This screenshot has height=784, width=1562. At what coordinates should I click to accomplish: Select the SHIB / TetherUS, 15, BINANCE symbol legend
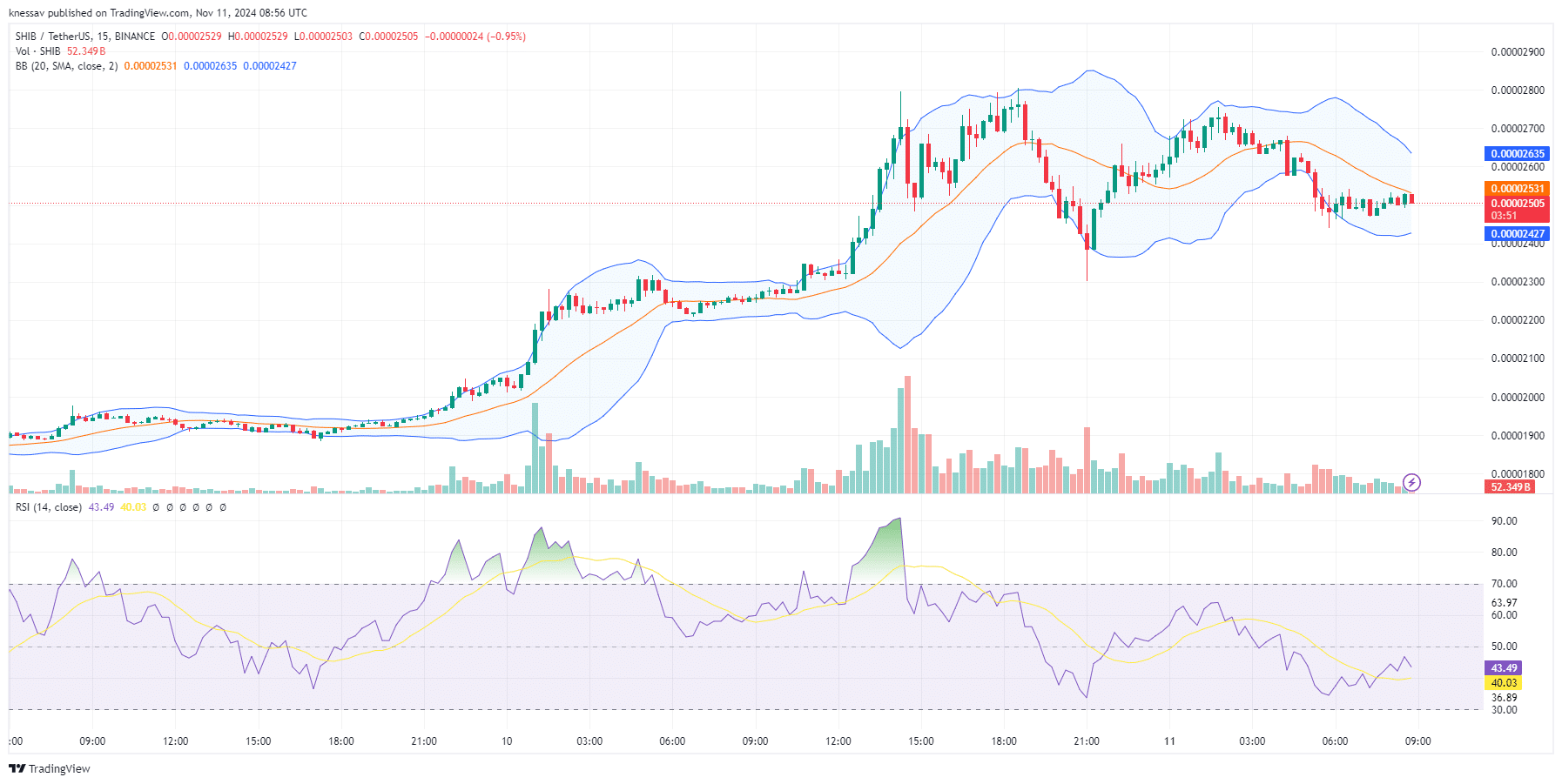coord(85,37)
